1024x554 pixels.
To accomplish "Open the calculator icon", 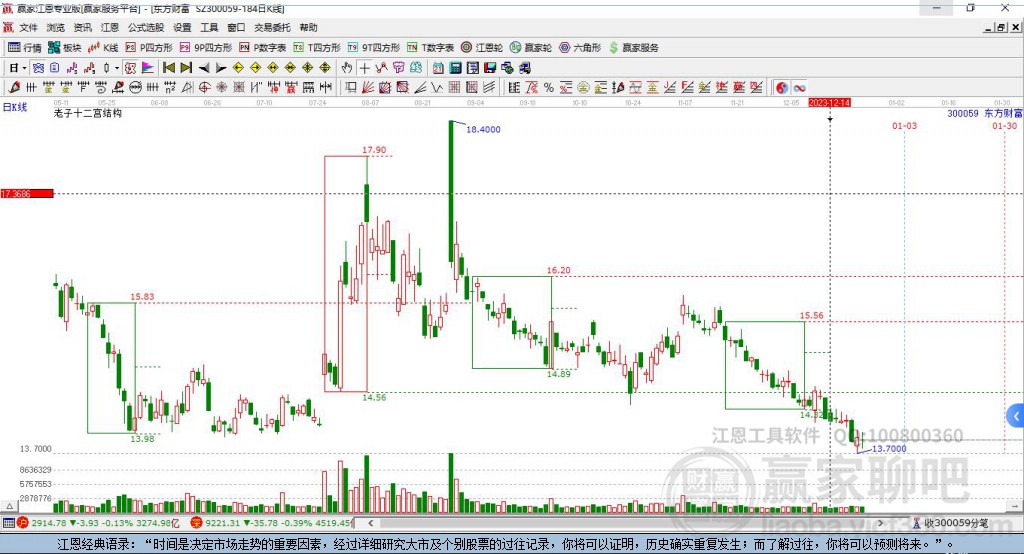I will tap(455, 68).
